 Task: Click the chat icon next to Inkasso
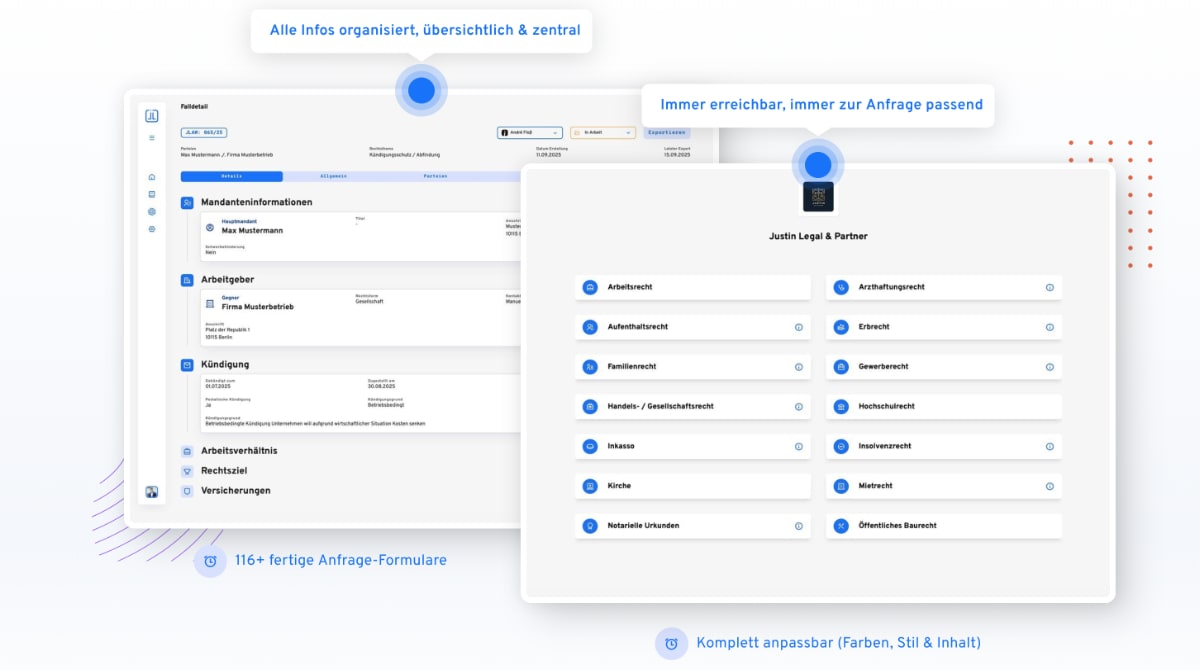[x=589, y=446]
